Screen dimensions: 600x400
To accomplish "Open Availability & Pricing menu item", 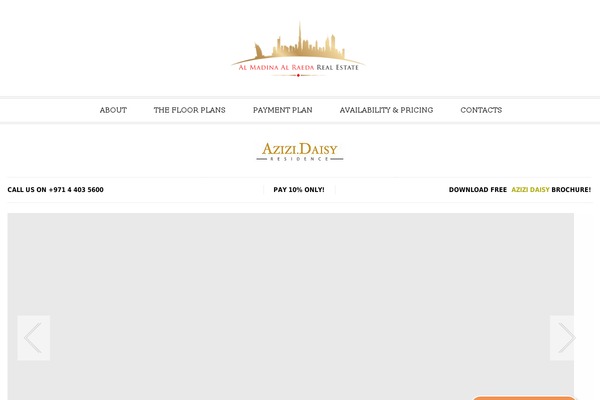I will pos(386,110).
